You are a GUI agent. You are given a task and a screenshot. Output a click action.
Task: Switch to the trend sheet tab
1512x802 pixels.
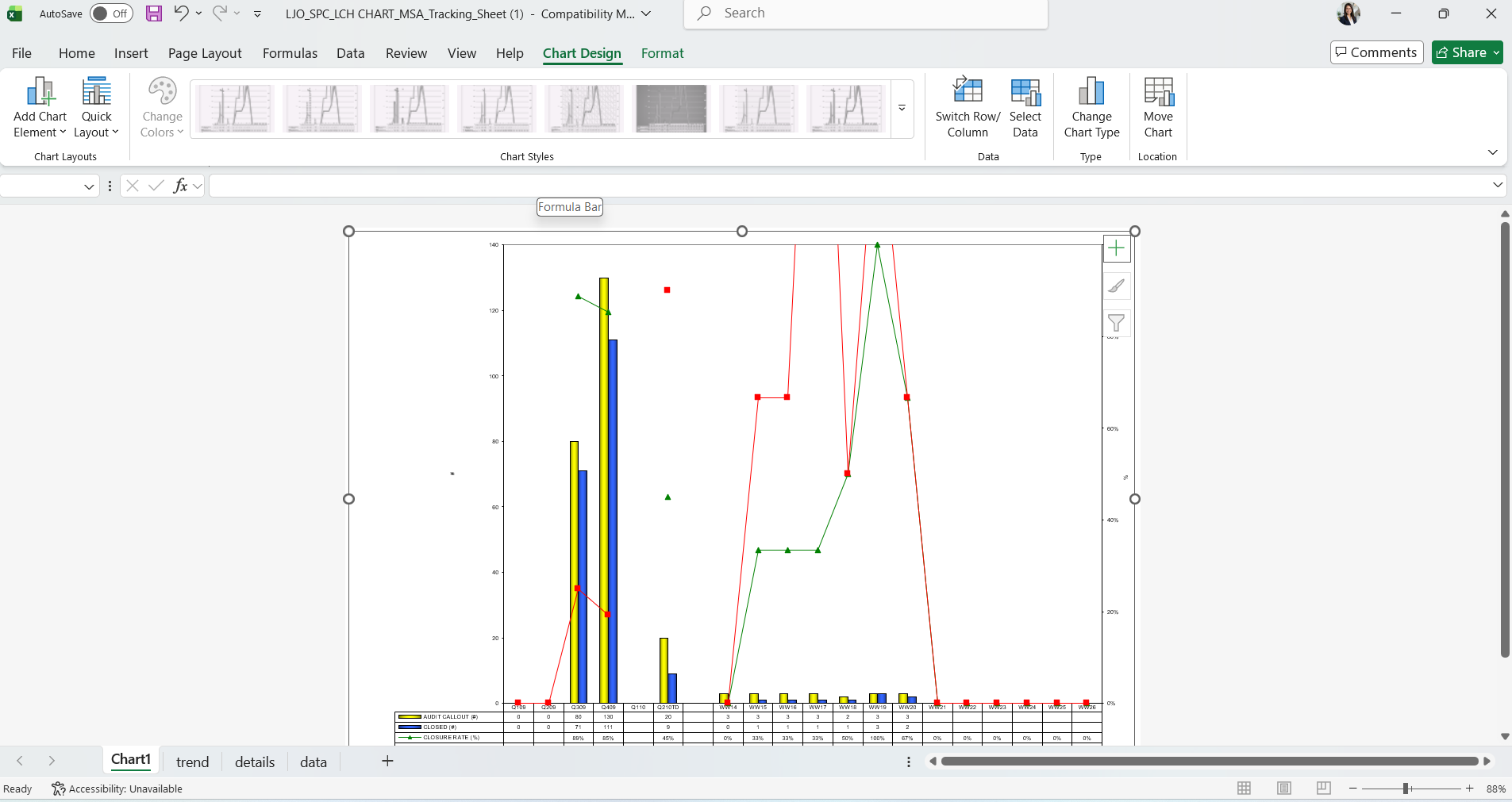coord(192,762)
